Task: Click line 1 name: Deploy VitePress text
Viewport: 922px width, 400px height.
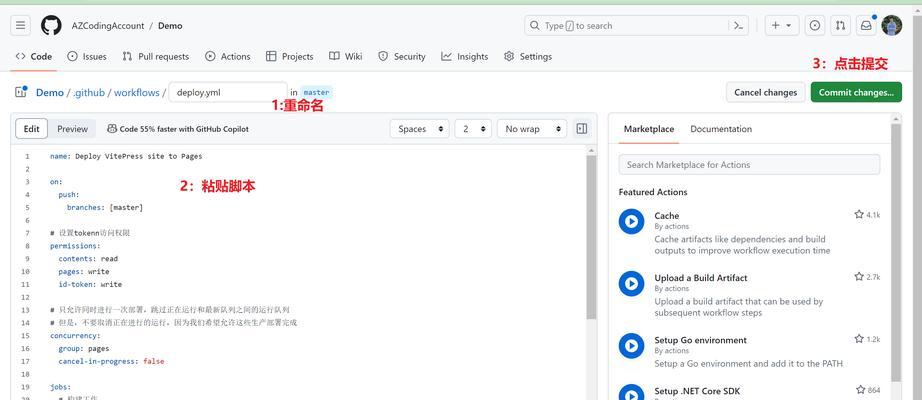Action: point(126,156)
